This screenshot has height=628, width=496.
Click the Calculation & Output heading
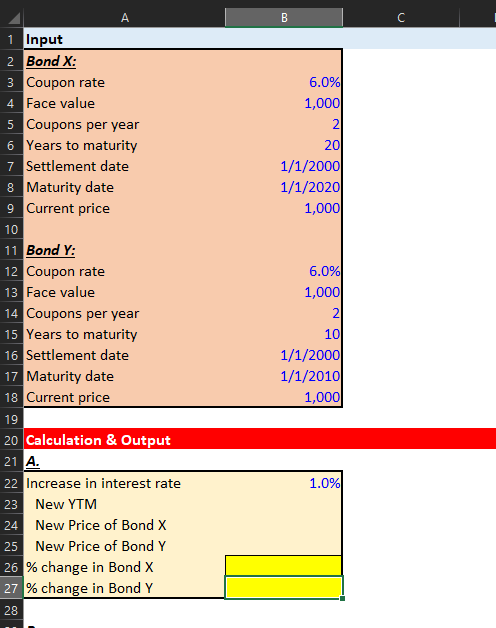click(98, 440)
